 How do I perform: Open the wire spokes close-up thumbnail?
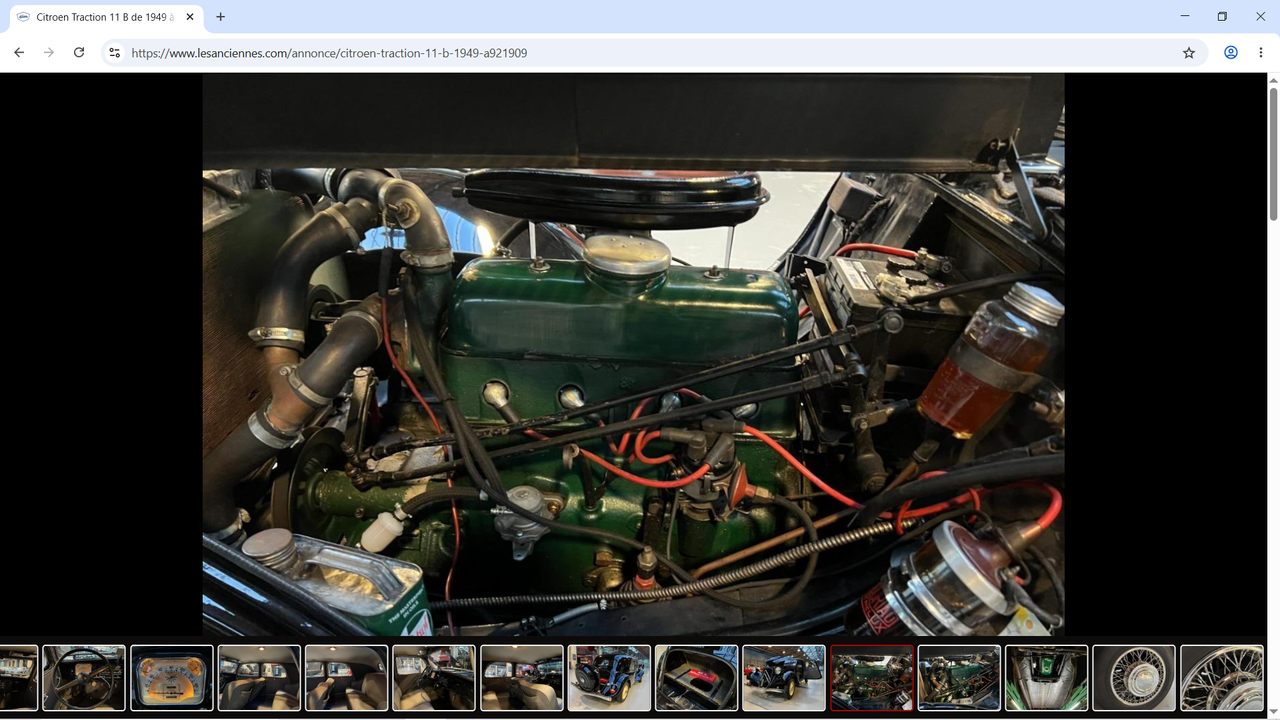pyautogui.click(x=1221, y=678)
